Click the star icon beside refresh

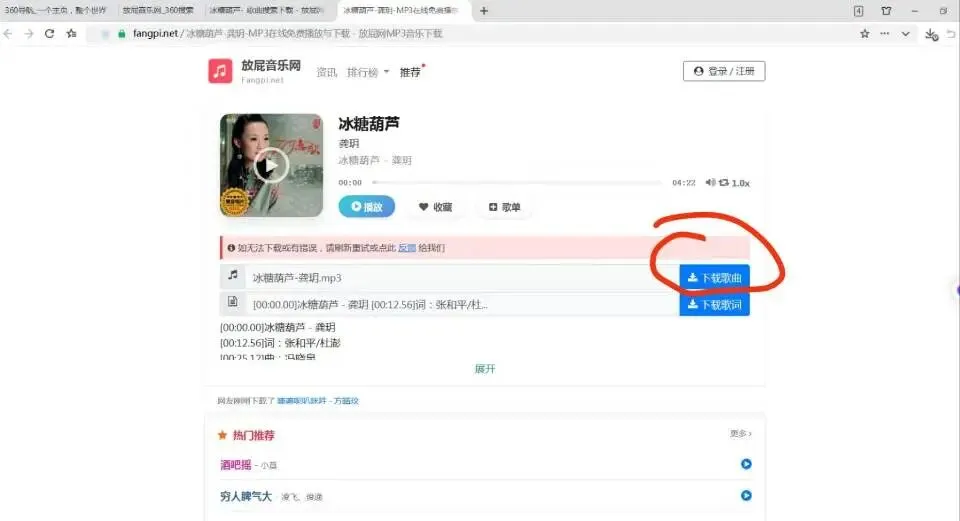tap(72, 34)
